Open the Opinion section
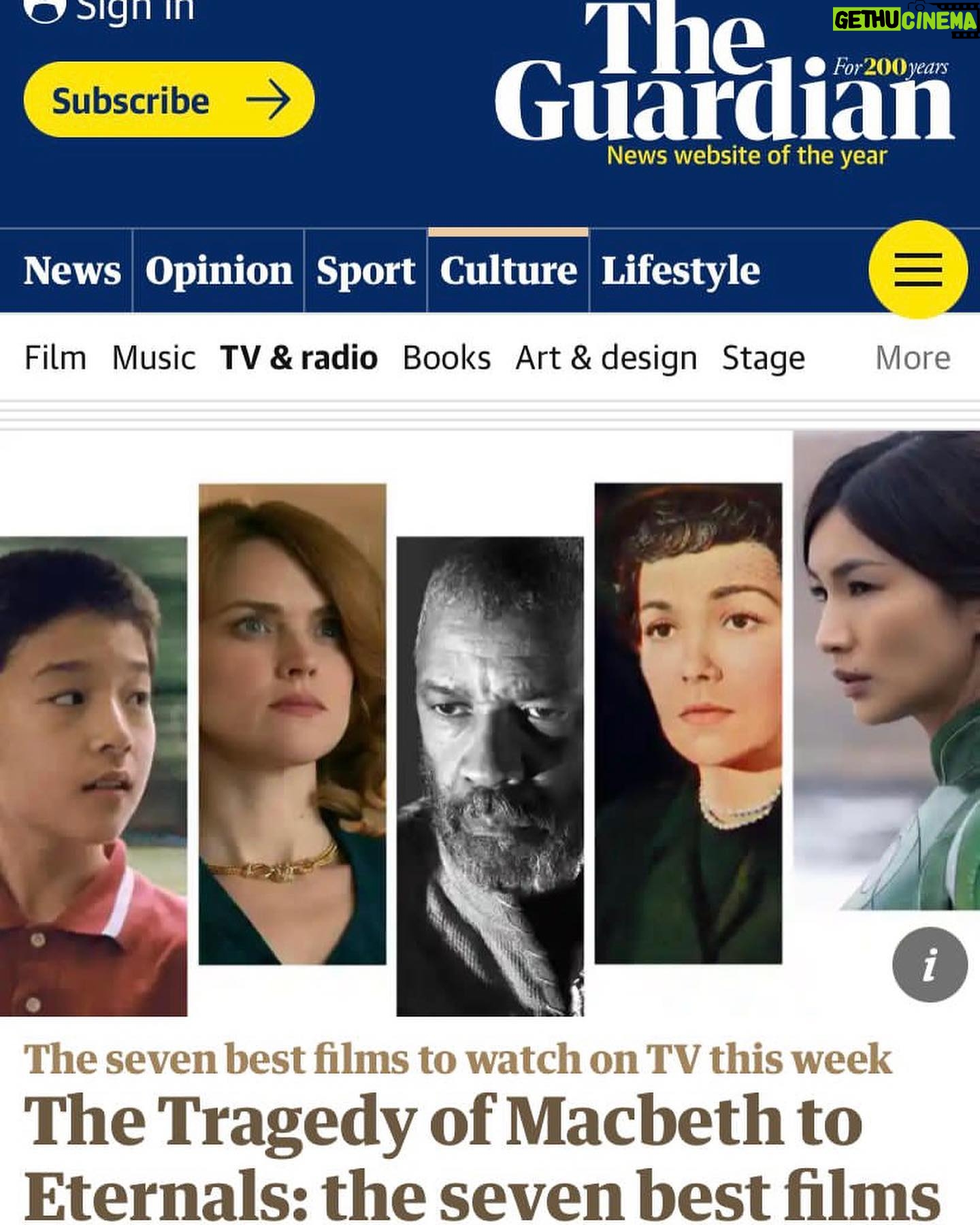Image resolution: width=980 pixels, height=1225 pixels. coord(218,271)
